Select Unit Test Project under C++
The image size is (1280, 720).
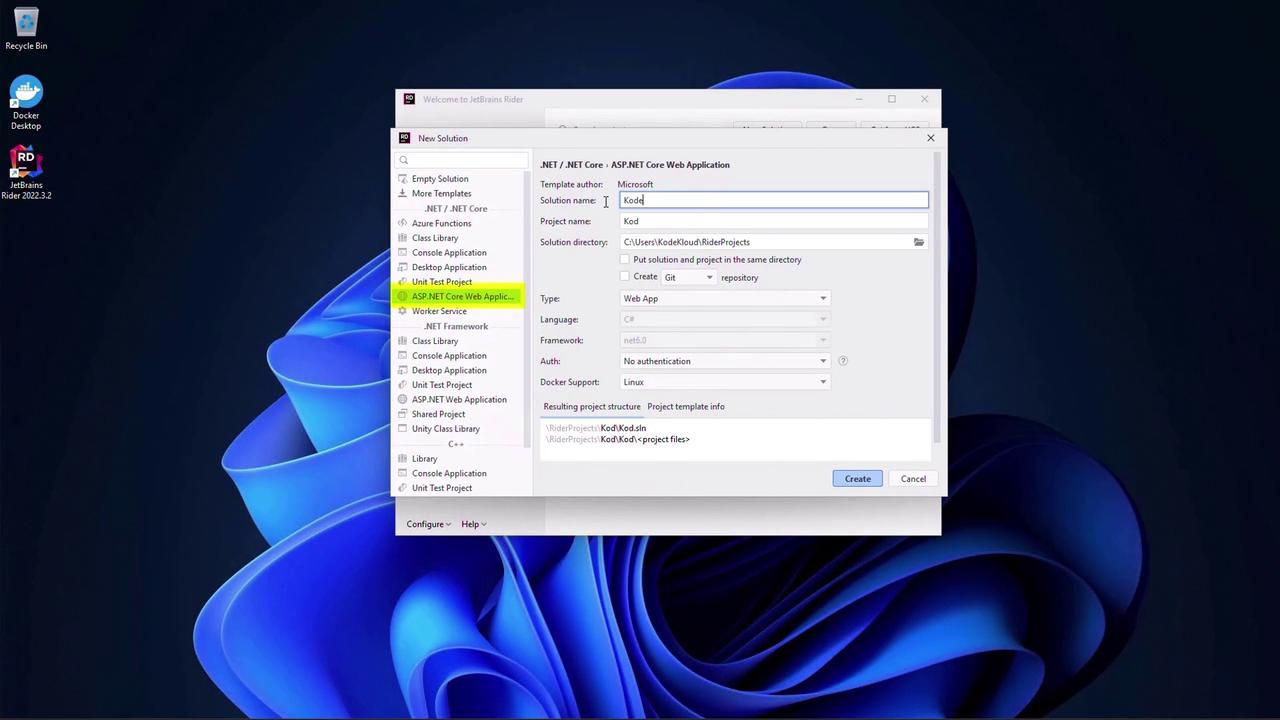442,488
